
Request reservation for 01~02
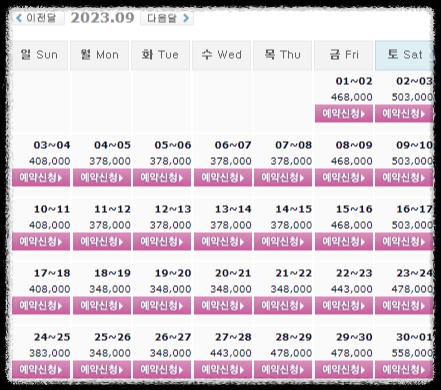[344, 114]
